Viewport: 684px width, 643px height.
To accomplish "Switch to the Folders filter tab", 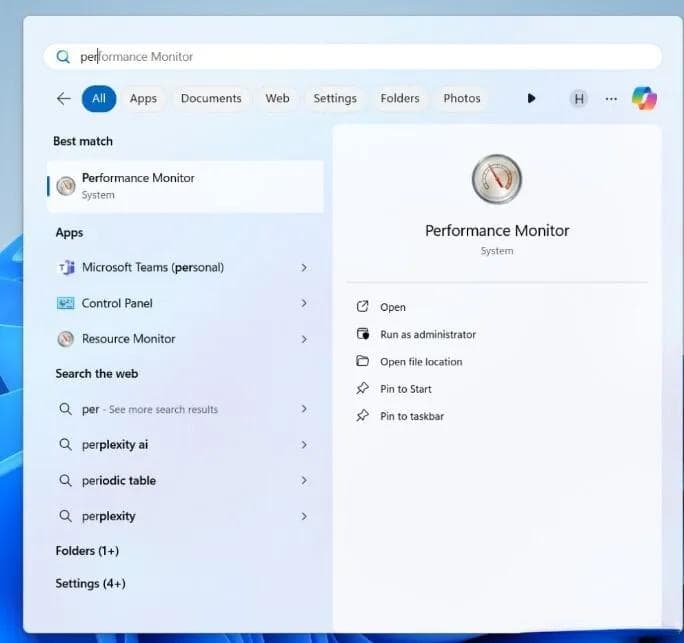I will [400, 99].
